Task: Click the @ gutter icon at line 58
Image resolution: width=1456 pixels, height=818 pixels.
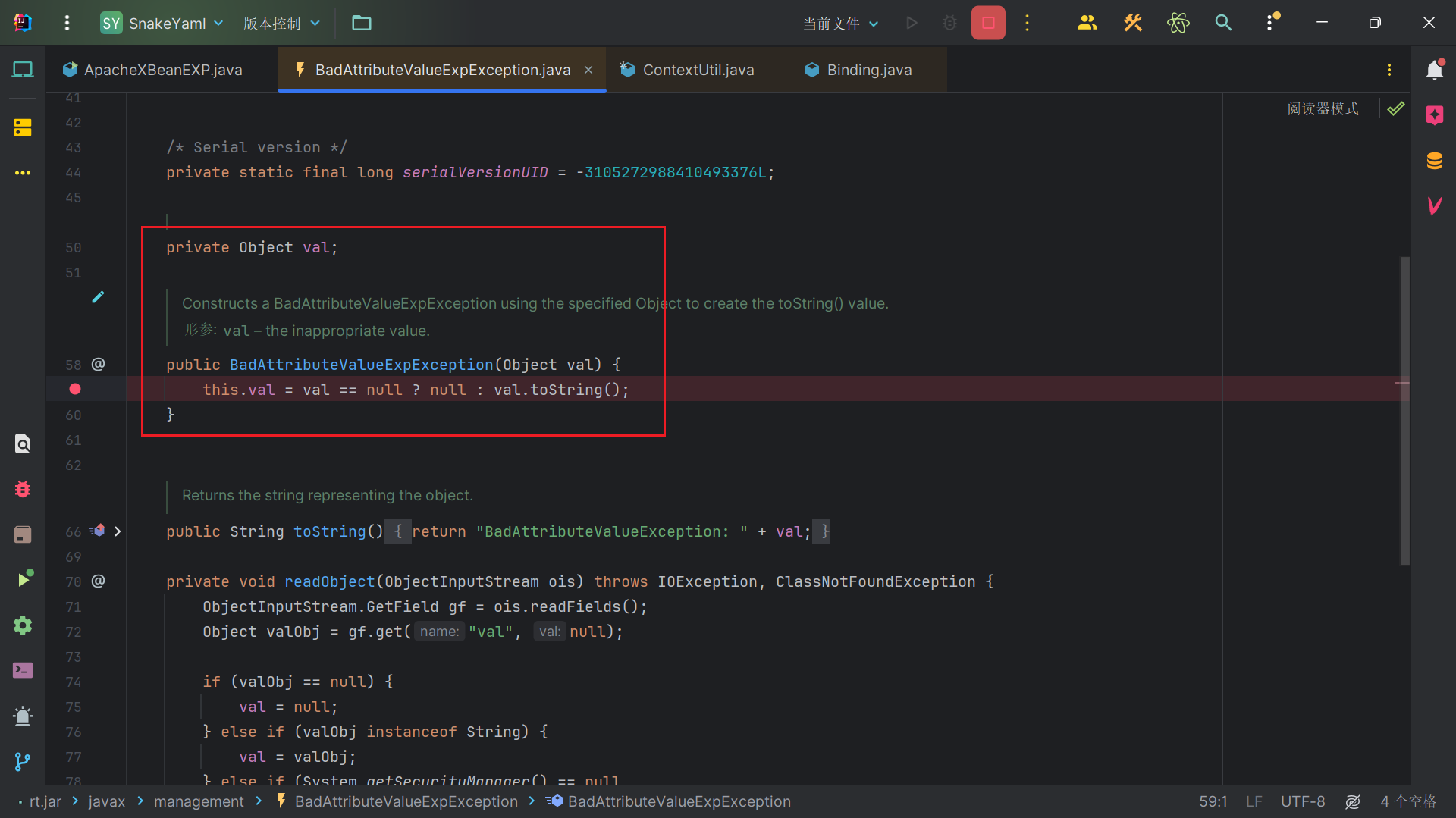Action: (99, 364)
